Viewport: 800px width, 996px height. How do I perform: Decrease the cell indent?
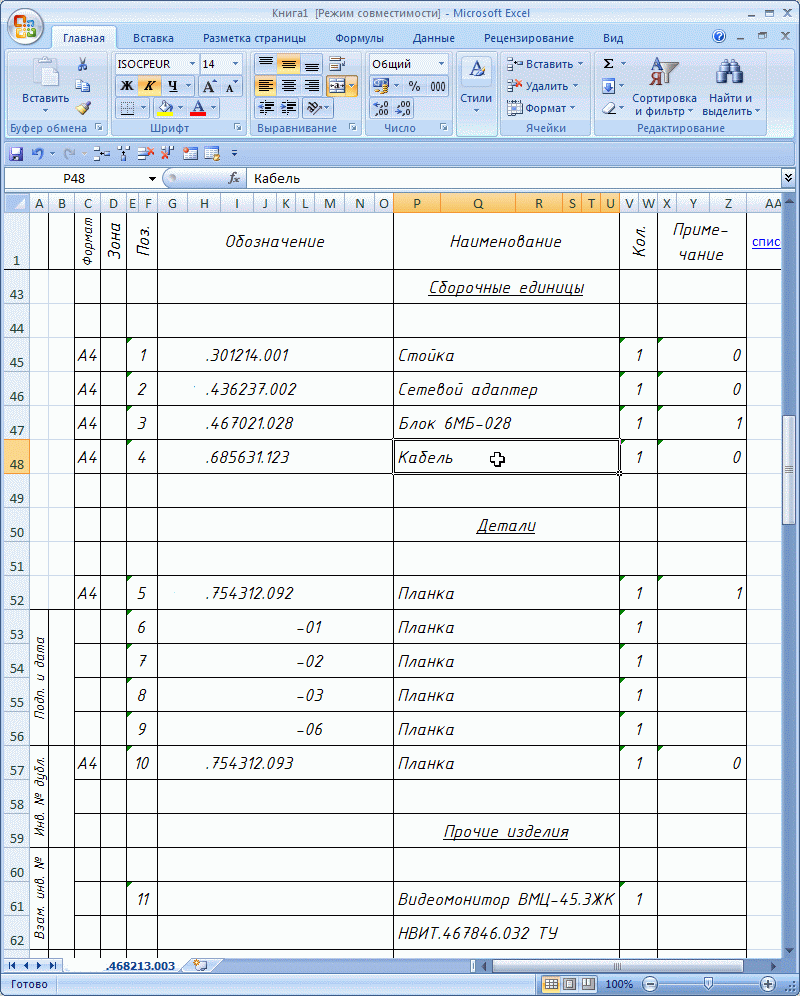tap(266, 107)
